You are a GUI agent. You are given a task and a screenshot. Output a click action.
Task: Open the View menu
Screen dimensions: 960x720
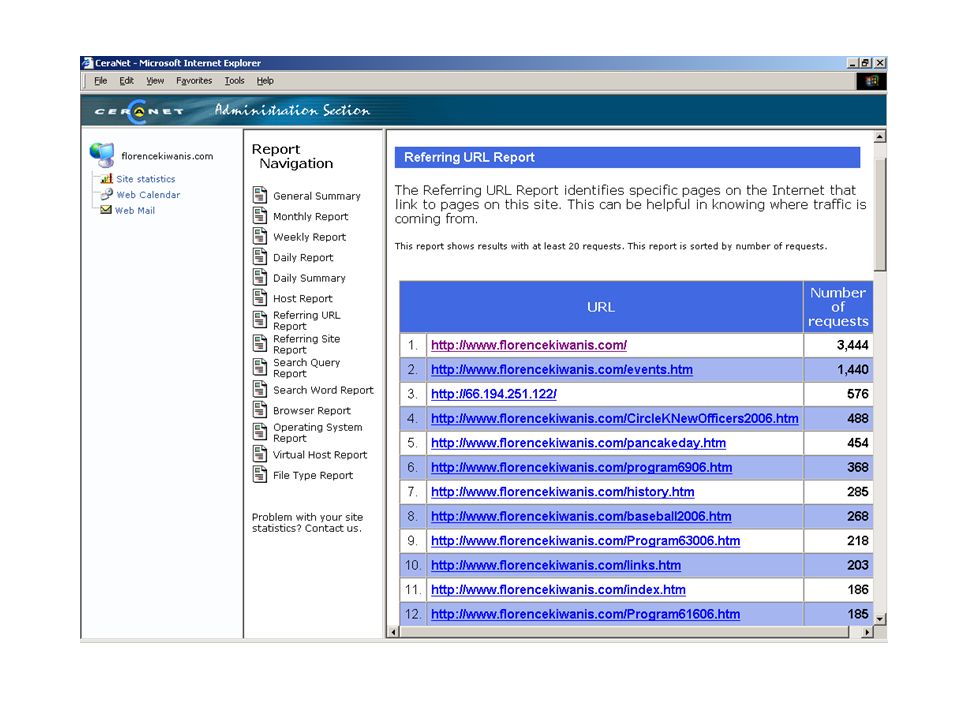coord(155,81)
